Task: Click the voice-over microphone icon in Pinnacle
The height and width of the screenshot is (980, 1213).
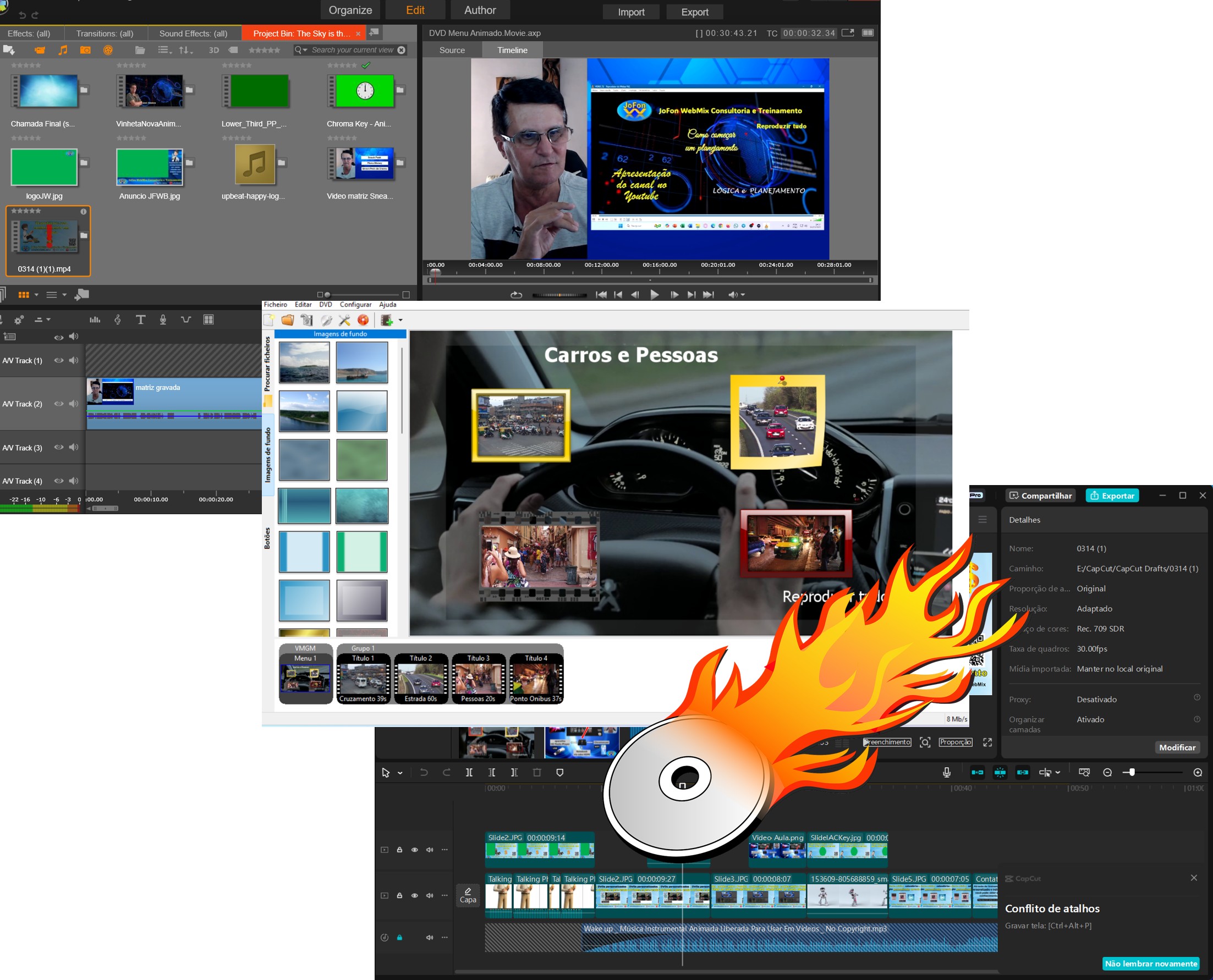Action: pyautogui.click(x=163, y=320)
